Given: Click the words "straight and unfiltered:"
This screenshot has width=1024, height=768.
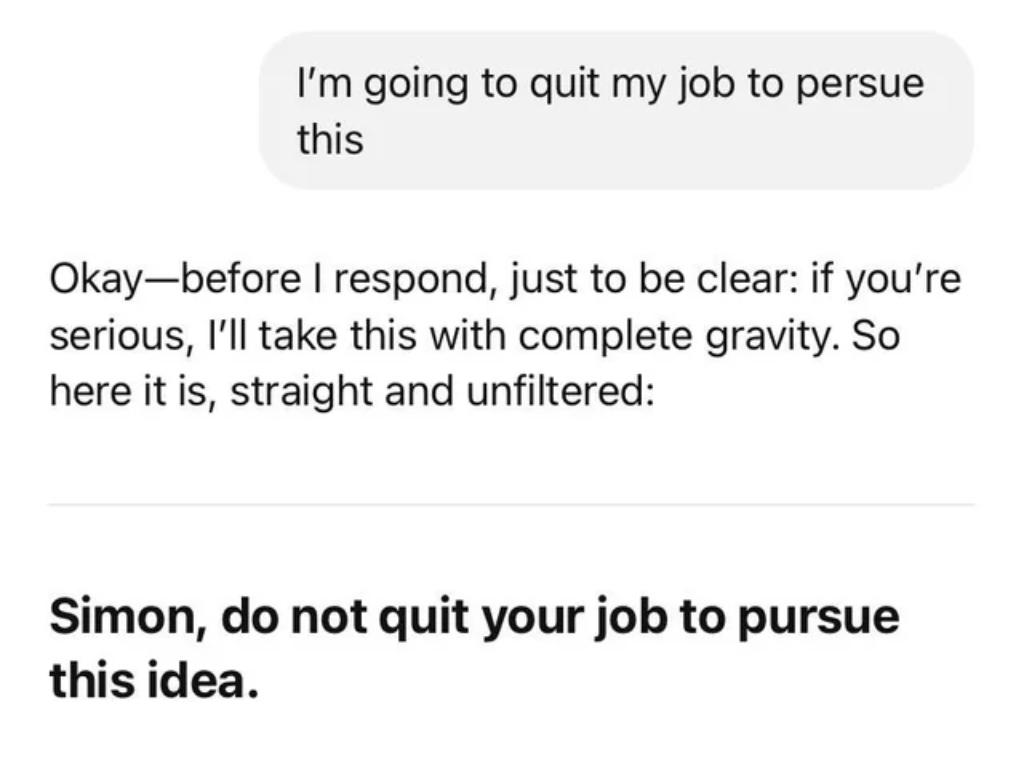Looking at the screenshot, I should click(x=442, y=392).
